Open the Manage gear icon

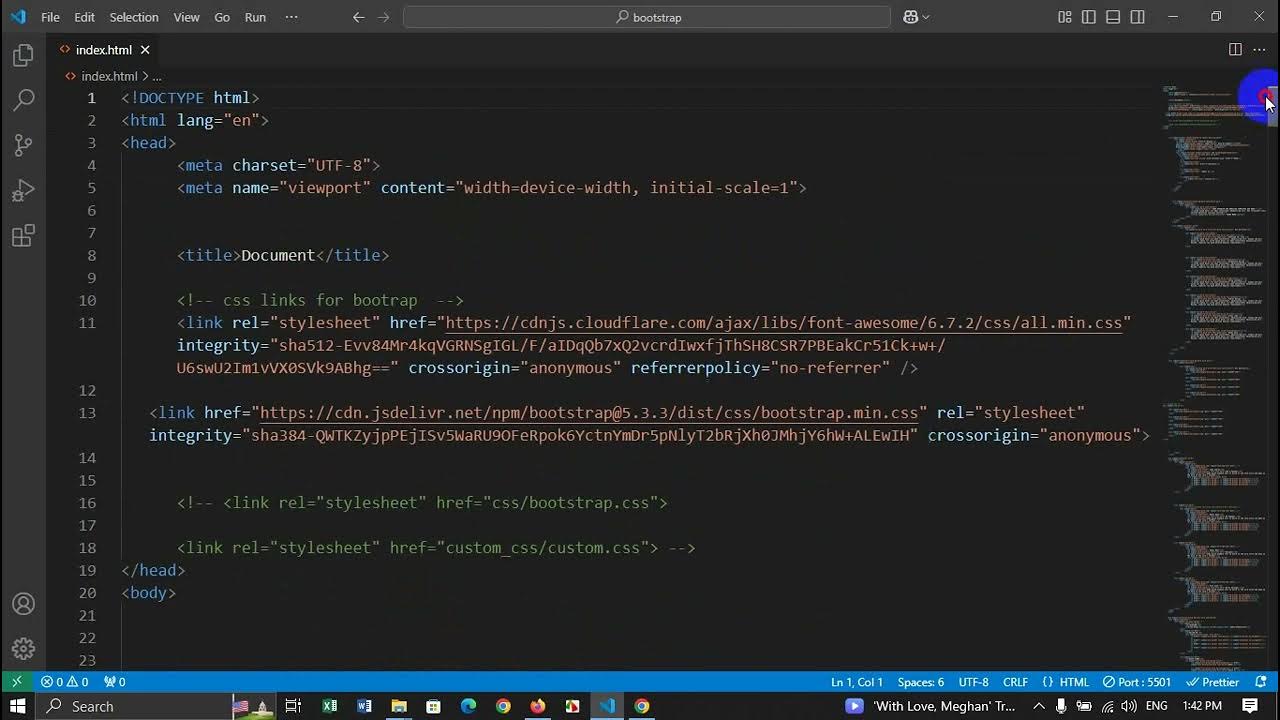[x=23, y=648]
